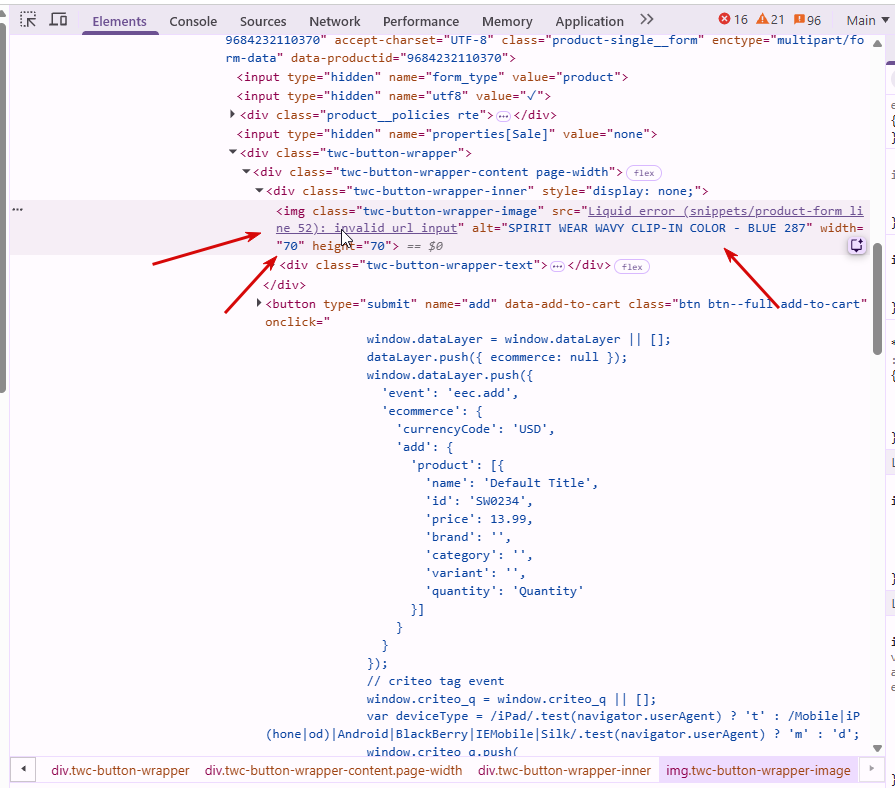Show more DevTools tabs chevron
The width and height of the screenshot is (895, 788).
(646, 20)
